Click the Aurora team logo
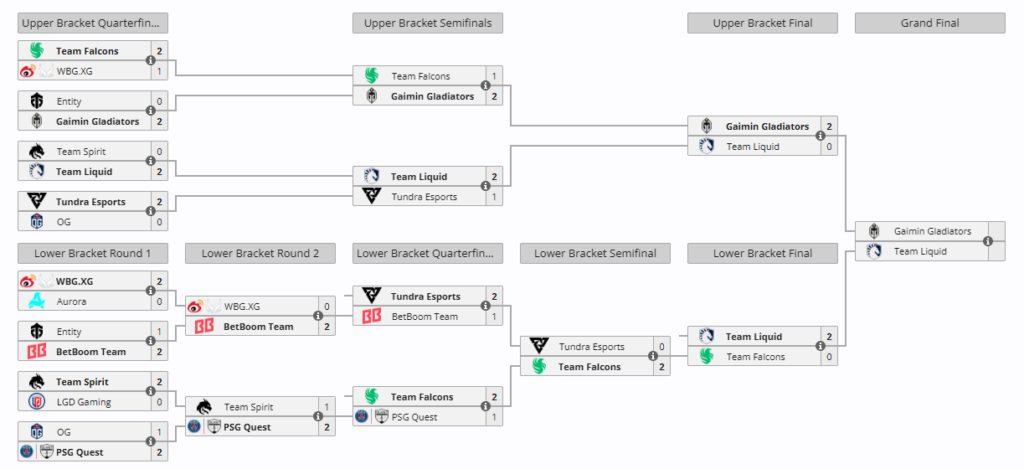Viewport: 1024px width, 469px height. (x=37, y=301)
